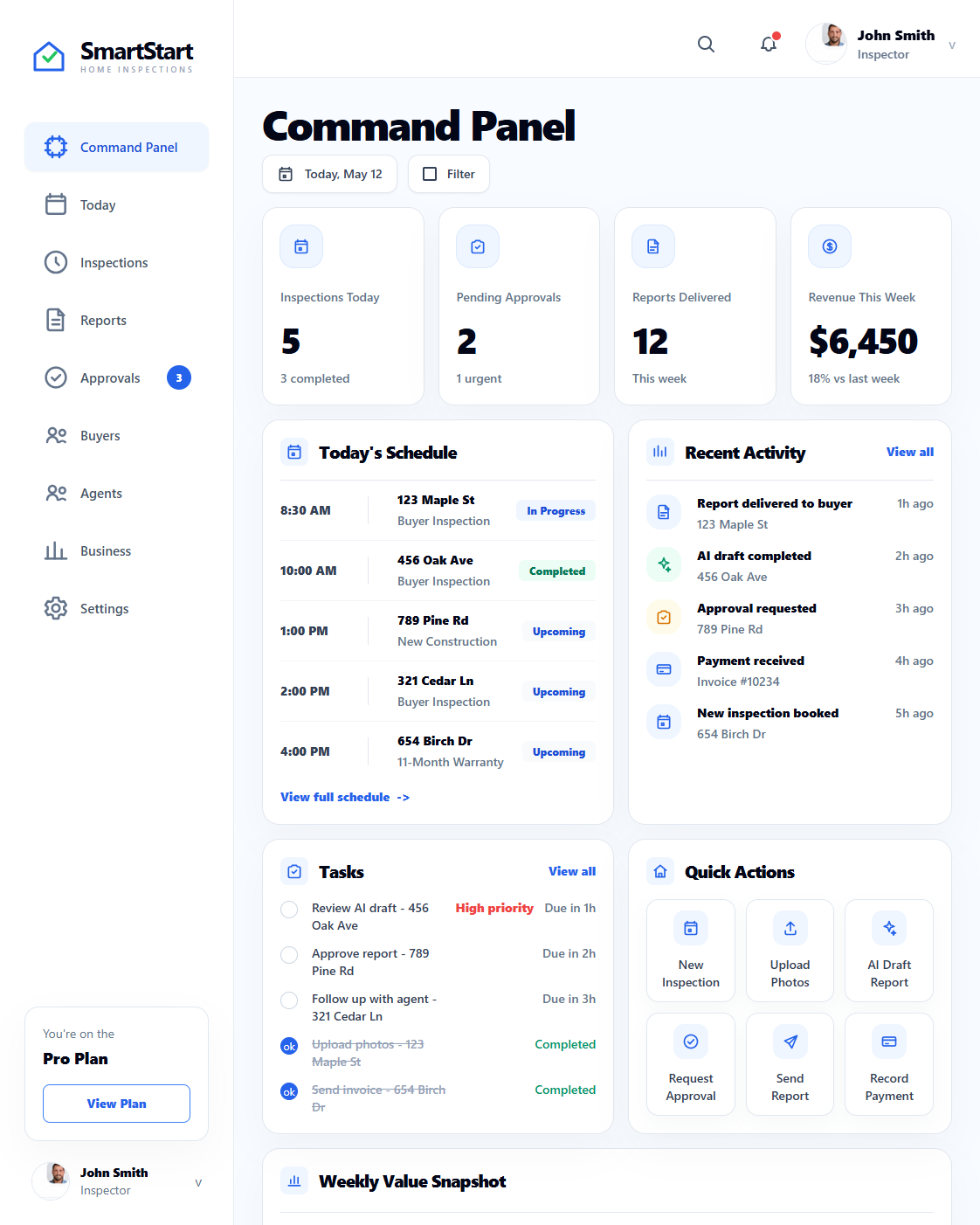Expand the top bar John Smith user menu
The image size is (980, 1225).
[x=952, y=45]
